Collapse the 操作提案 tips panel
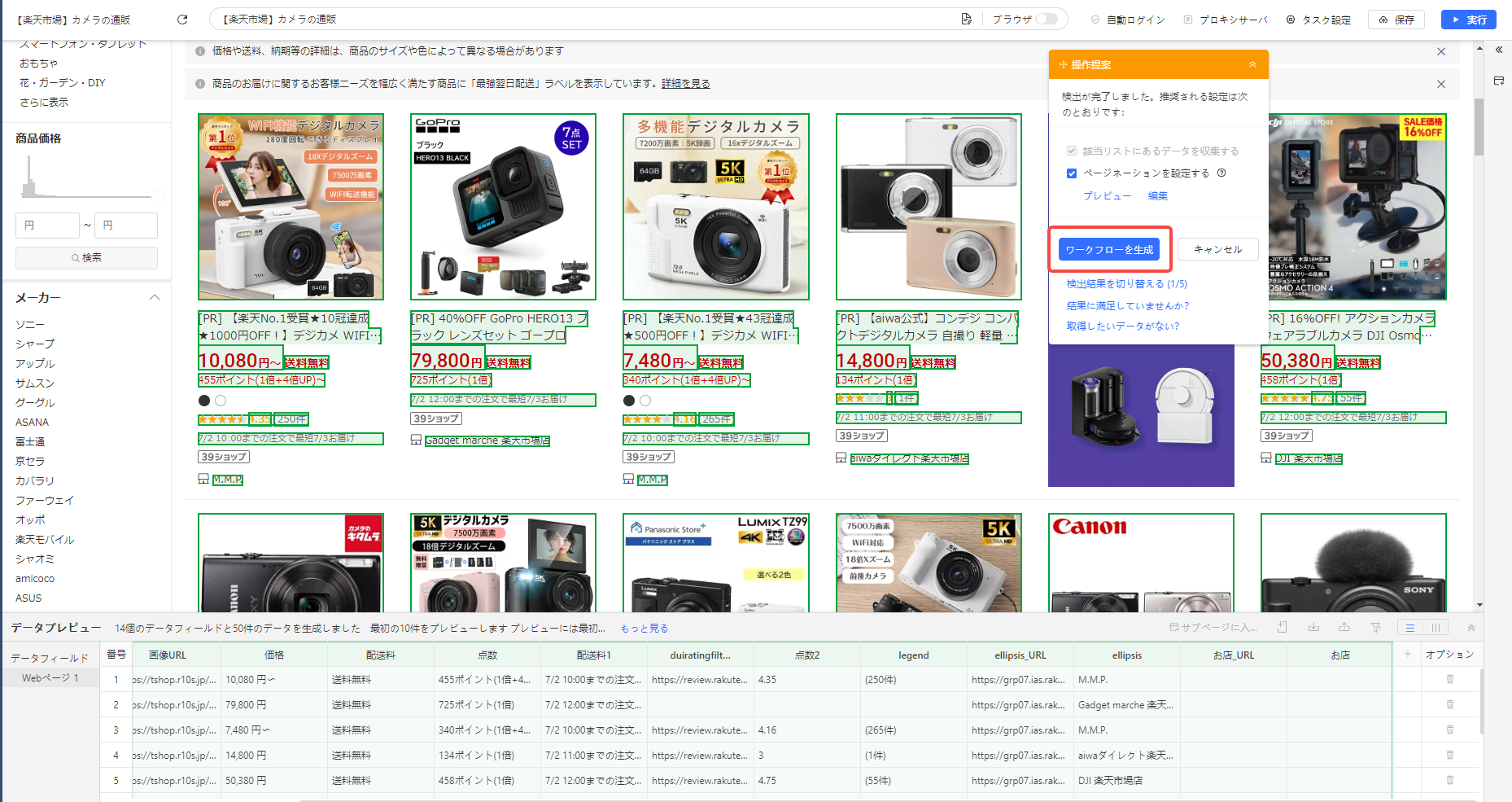This screenshot has width=1512, height=802. tap(1252, 64)
